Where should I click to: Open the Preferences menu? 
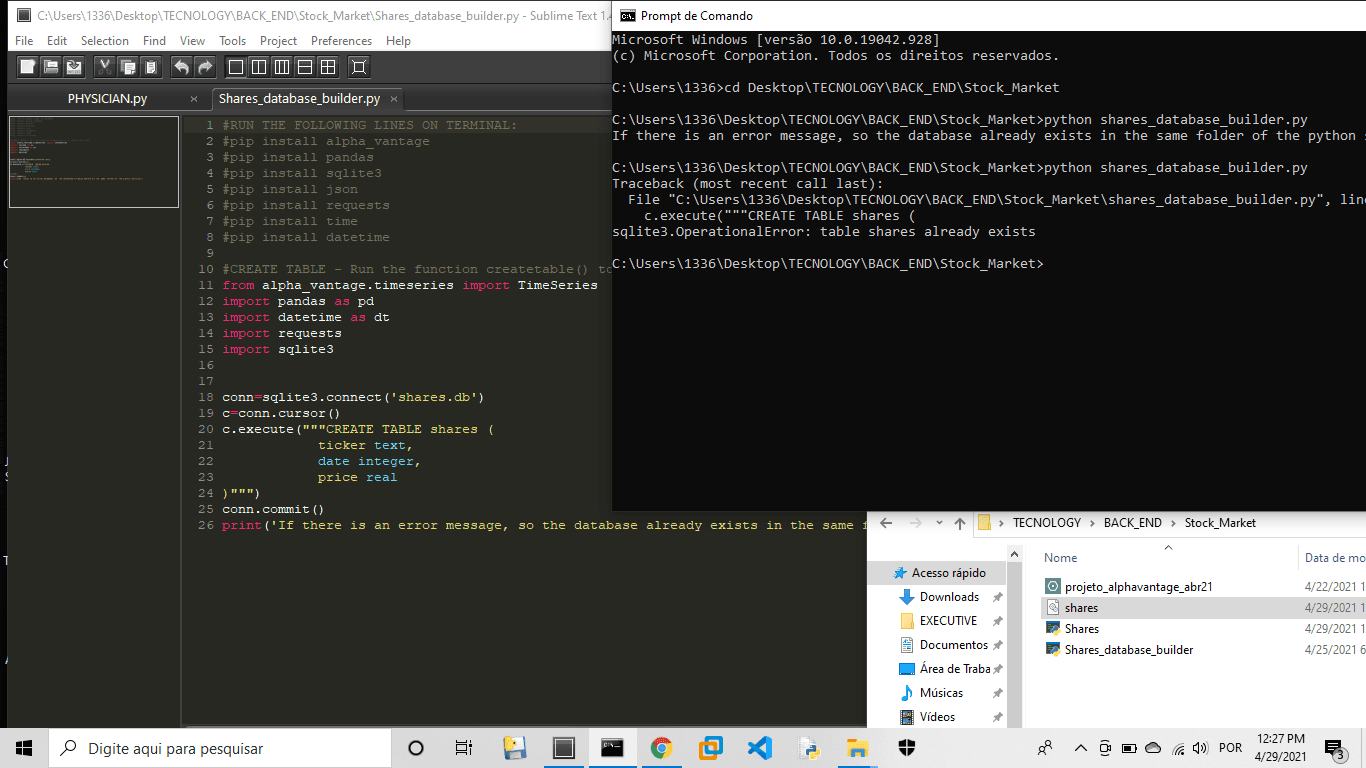(x=341, y=41)
